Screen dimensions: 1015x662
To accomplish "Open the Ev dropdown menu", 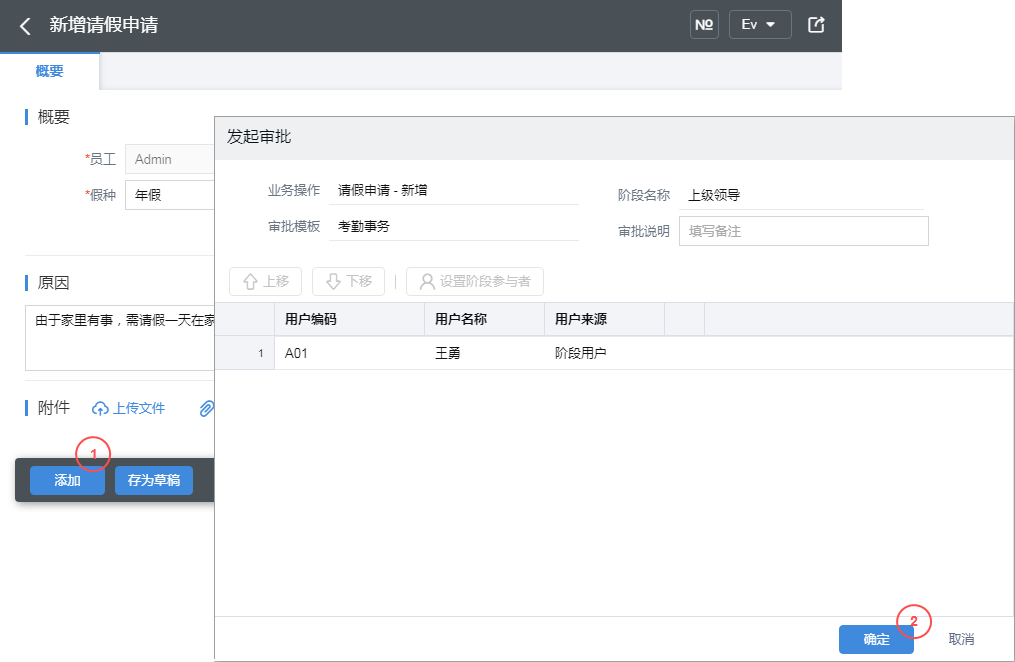I will coord(760,25).
